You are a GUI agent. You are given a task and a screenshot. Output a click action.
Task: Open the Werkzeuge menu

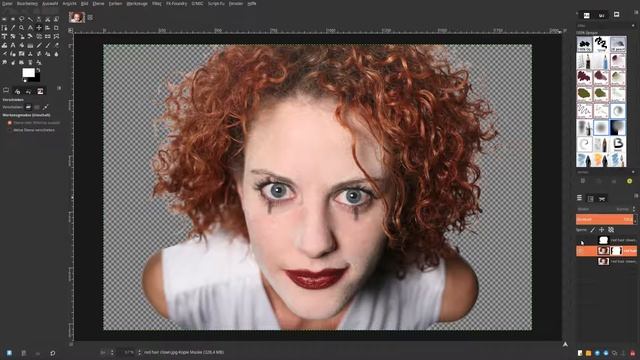[x=137, y=3]
